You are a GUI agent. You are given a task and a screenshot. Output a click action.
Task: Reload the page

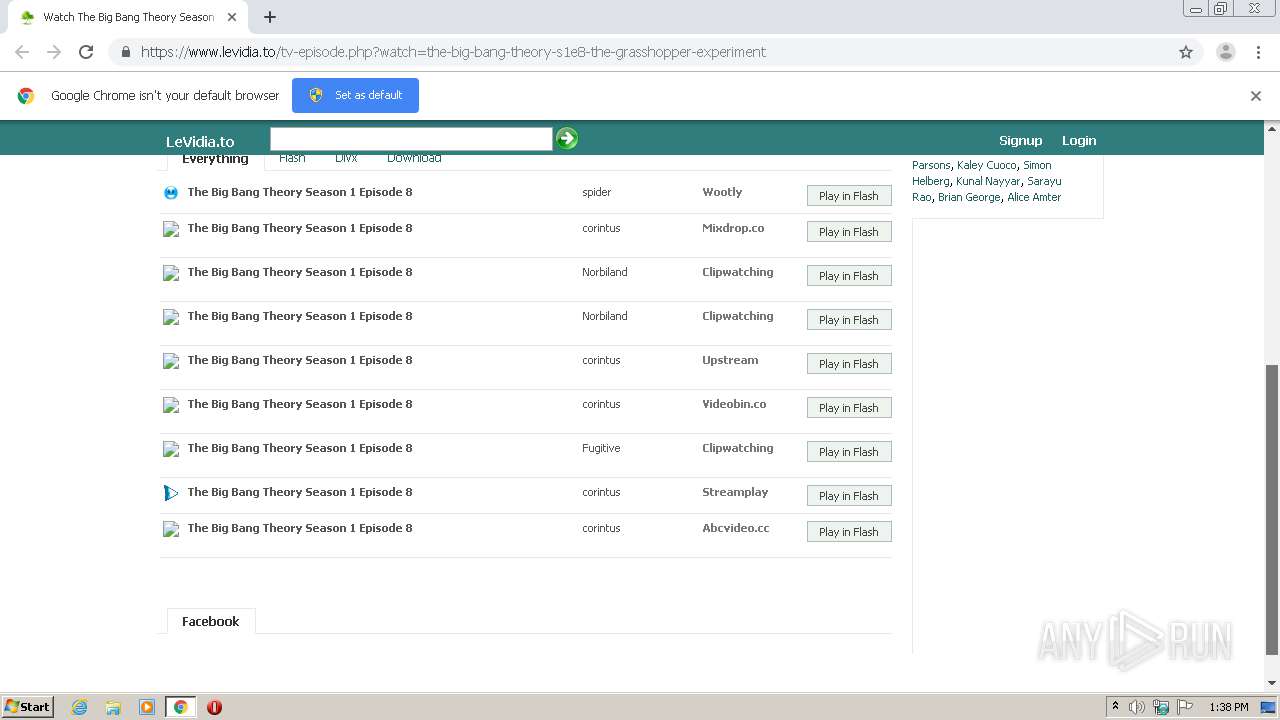86,52
